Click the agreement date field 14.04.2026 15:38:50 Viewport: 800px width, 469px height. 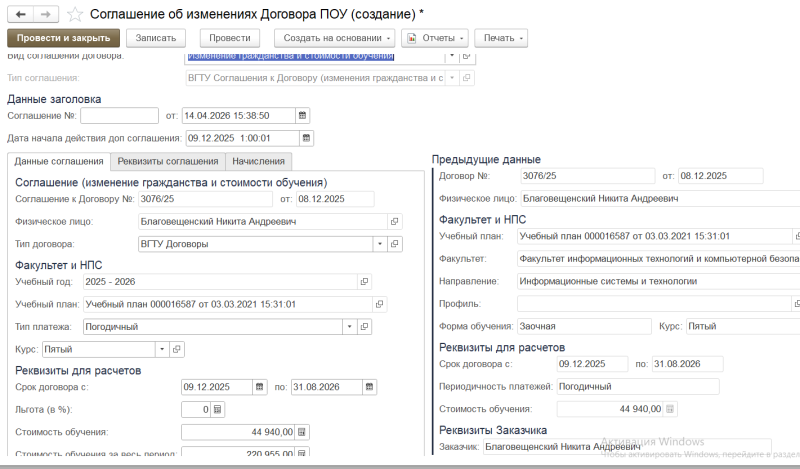click(x=239, y=116)
